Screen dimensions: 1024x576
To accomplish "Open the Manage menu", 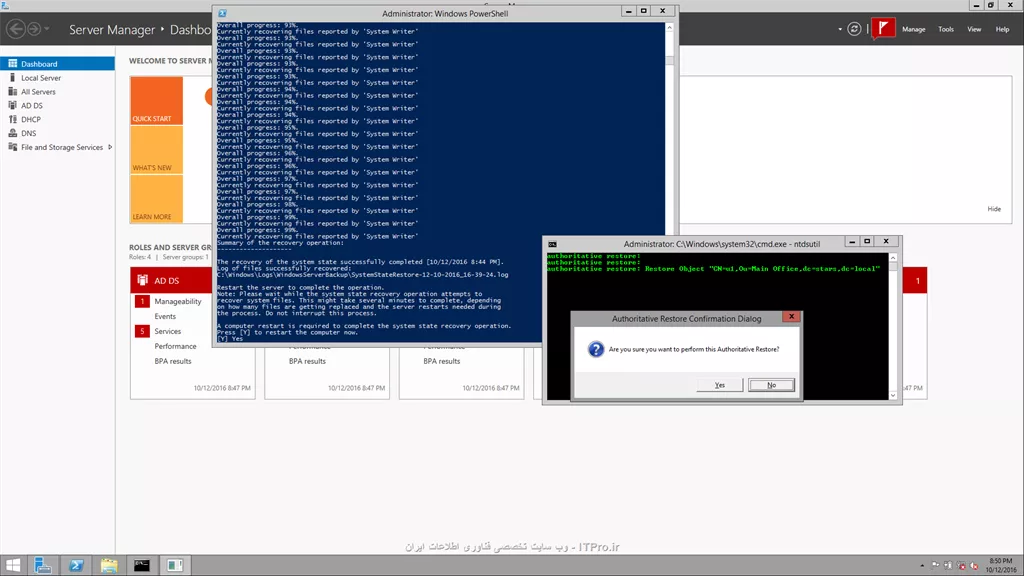I will pyautogui.click(x=914, y=29).
